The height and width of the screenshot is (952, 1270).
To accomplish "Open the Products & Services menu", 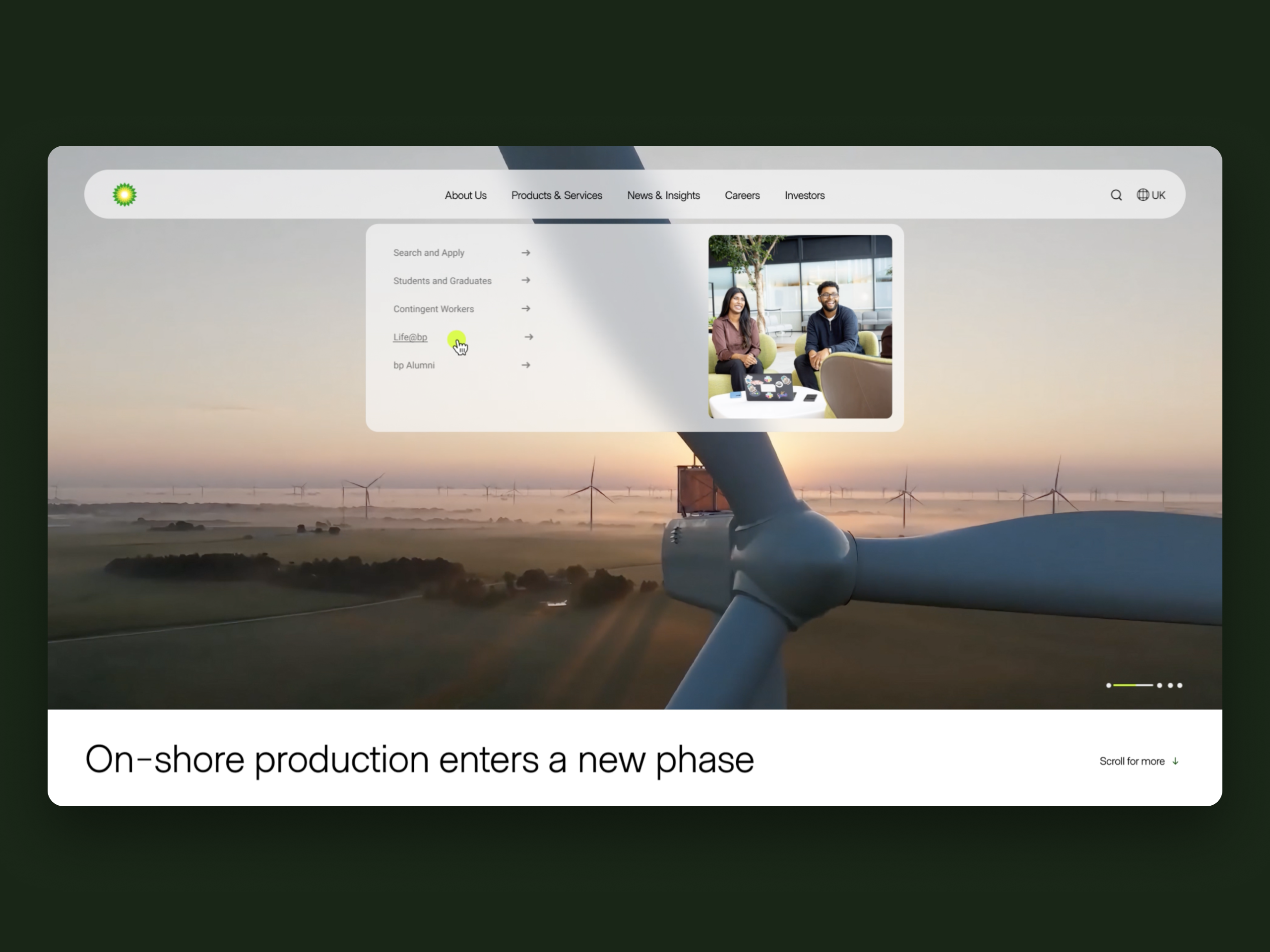I will click(556, 195).
